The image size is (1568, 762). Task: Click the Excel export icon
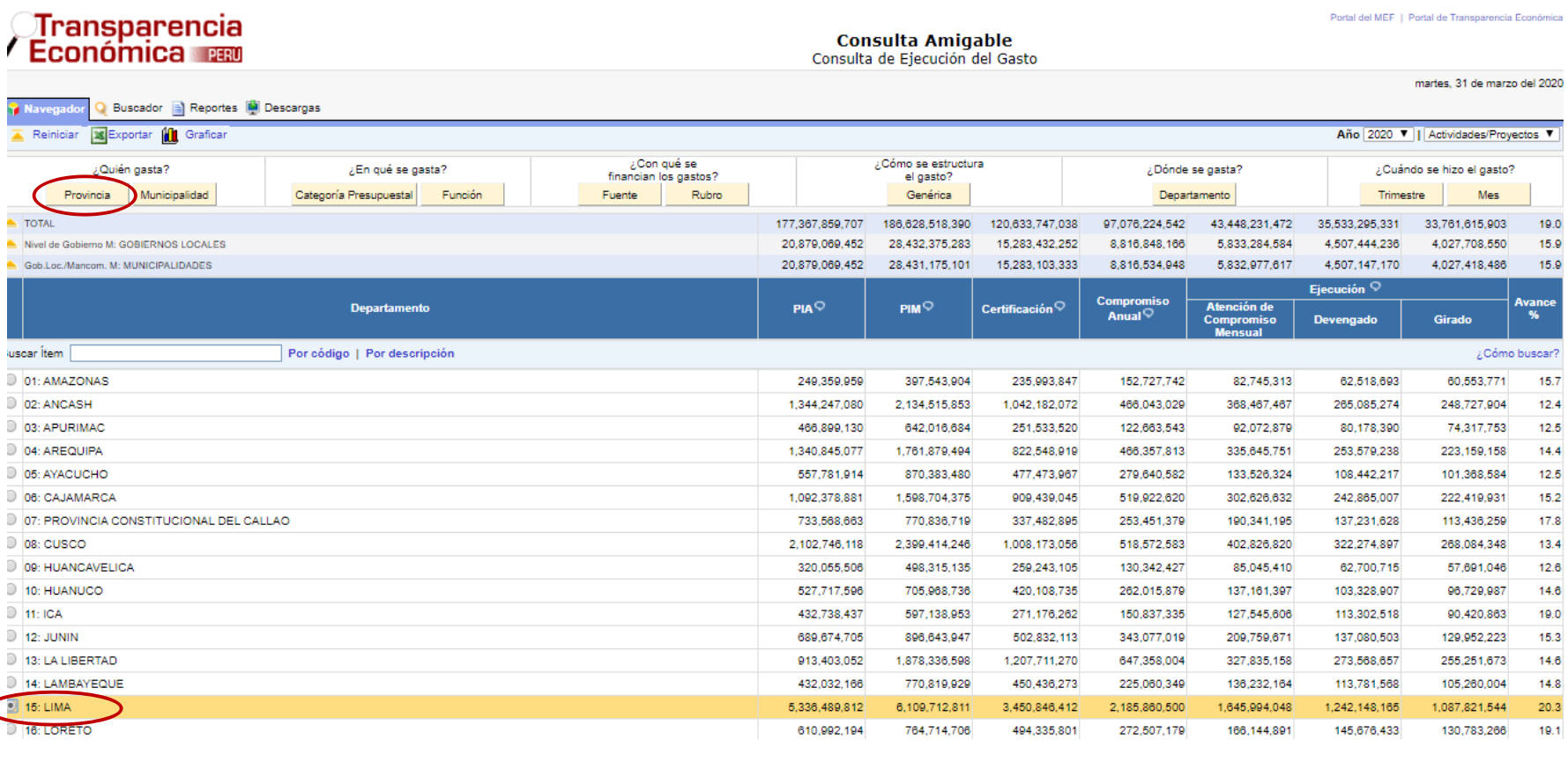[x=99, y=136]
